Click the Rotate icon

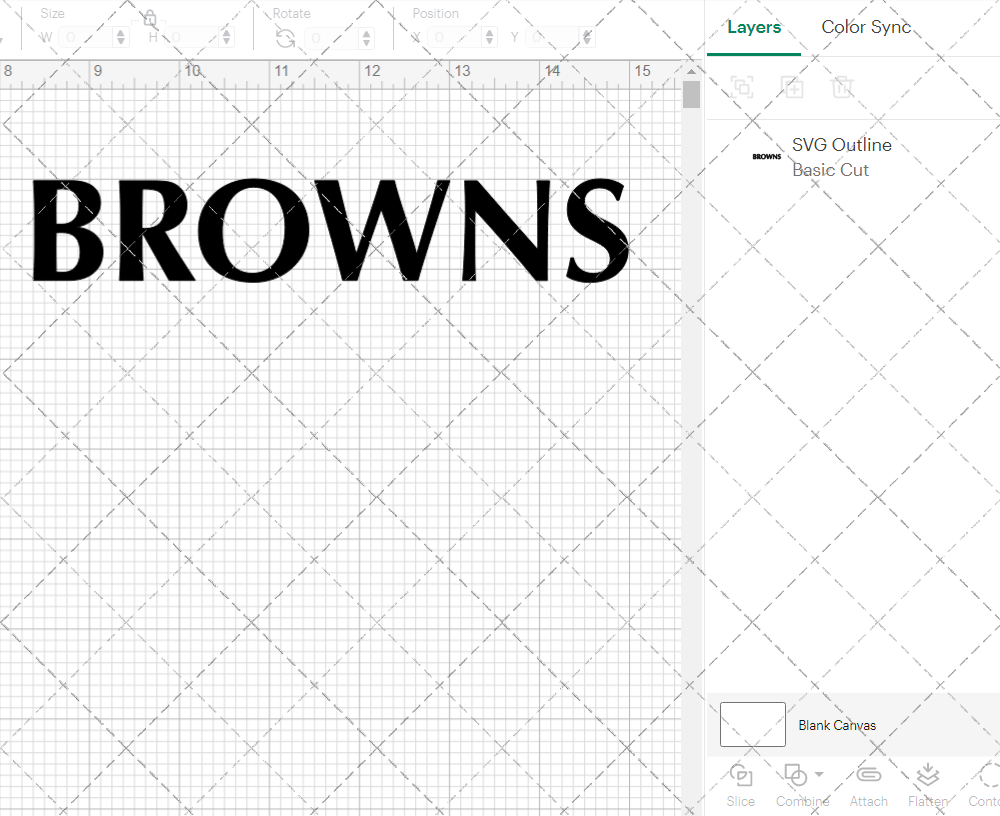tap(286, 37)
